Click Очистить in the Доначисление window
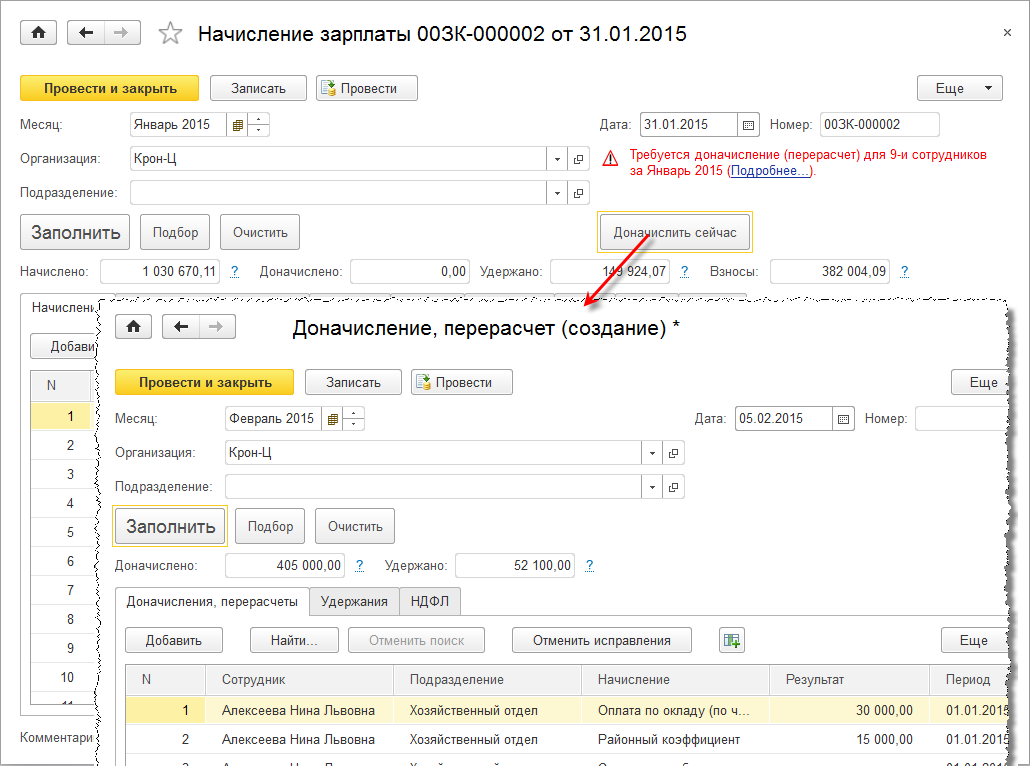The height and width of the screenshot is (766, 1030). pos(355,526)
